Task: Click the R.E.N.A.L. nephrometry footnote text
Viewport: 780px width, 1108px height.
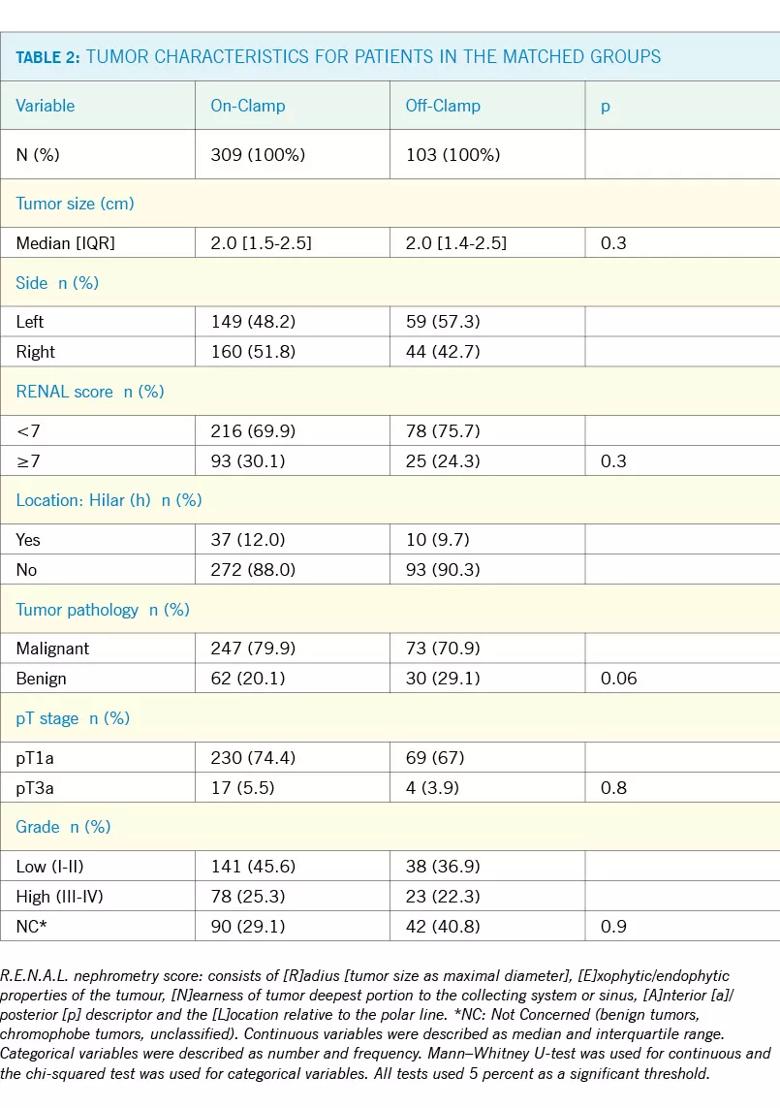Action: (385, 1024)
